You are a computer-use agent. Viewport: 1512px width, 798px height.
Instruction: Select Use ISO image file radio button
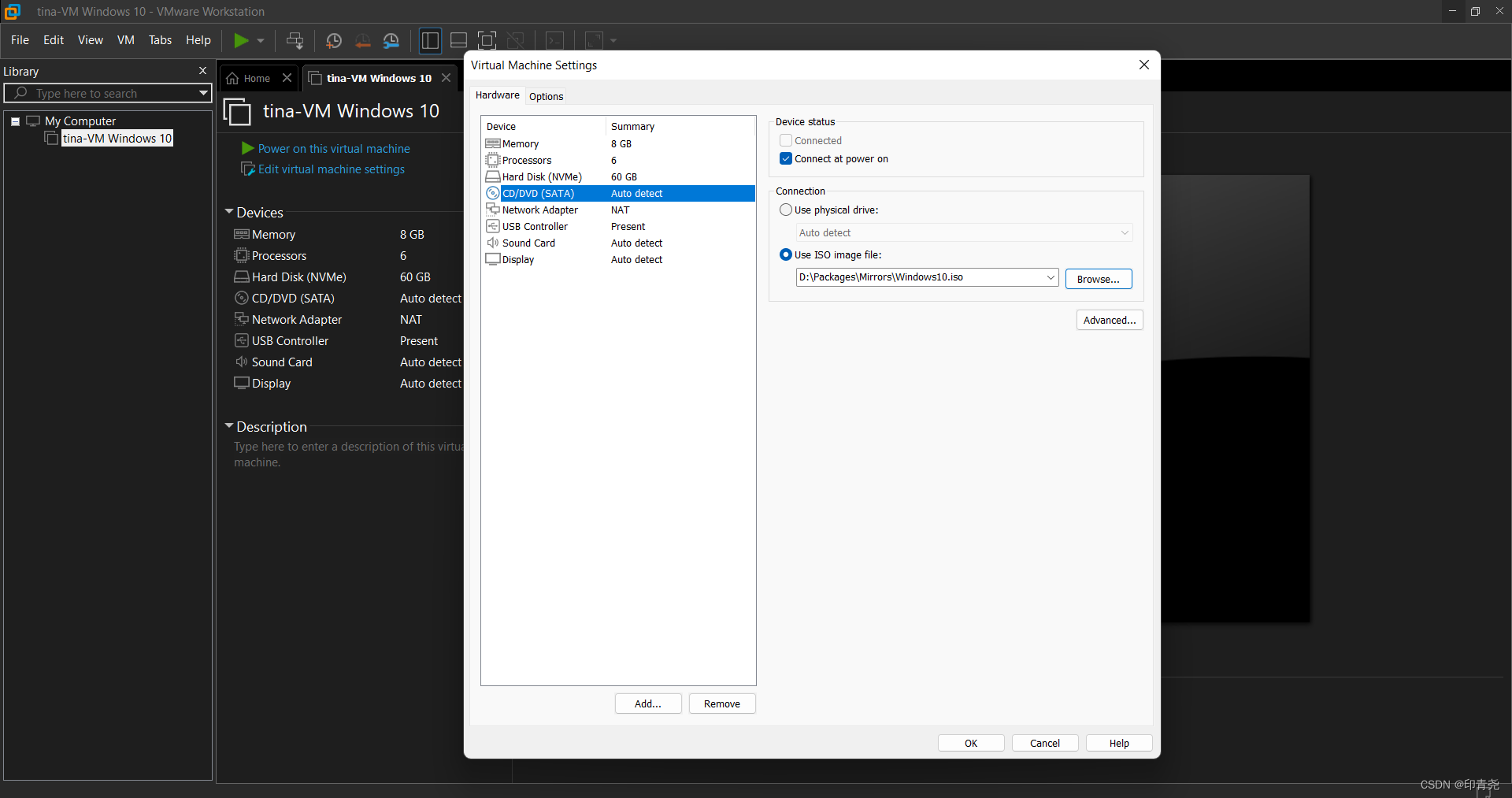(785, 254)
